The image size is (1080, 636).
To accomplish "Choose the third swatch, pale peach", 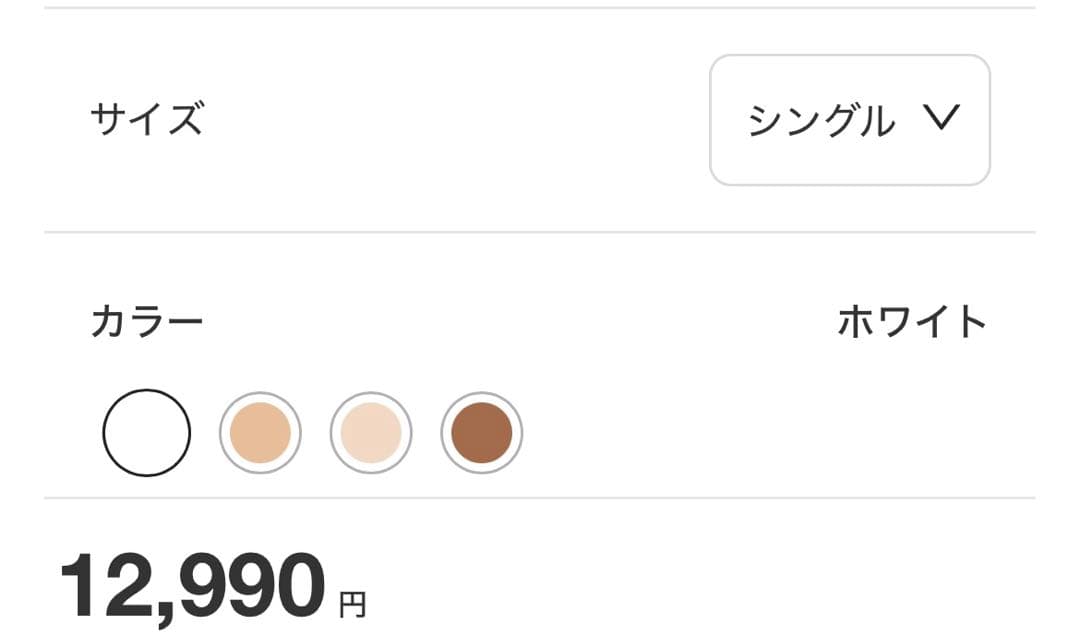I will point(371,432).
